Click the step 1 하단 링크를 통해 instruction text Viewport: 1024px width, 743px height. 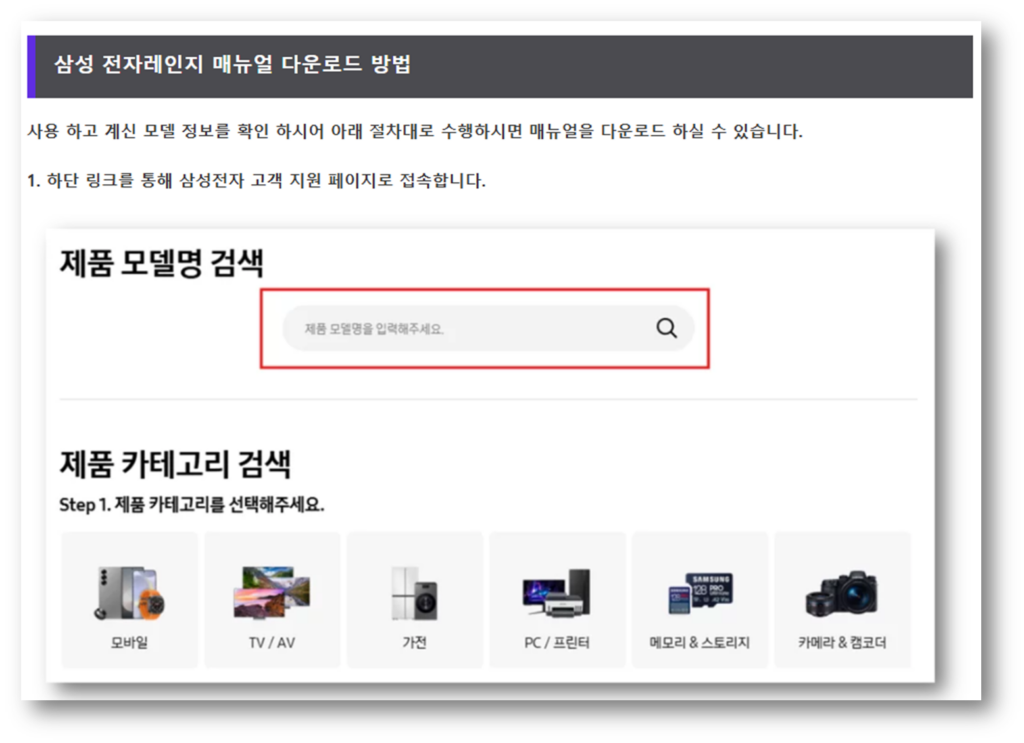(257, 181)
